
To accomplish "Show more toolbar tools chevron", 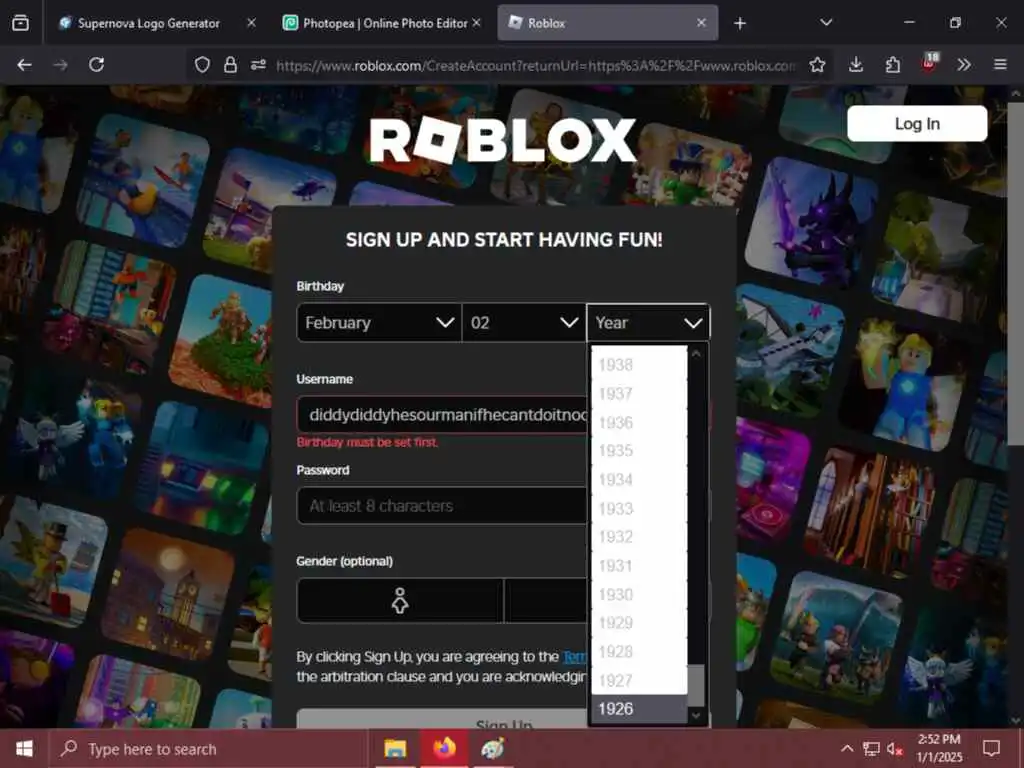I will [x=964, y=65].
